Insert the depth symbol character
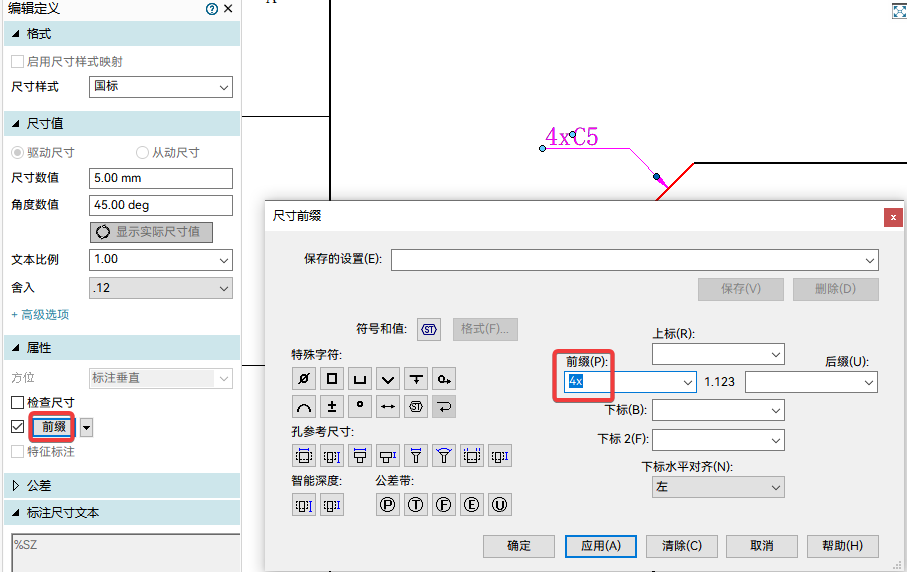The image size is (907, 572). coord(416,379)
